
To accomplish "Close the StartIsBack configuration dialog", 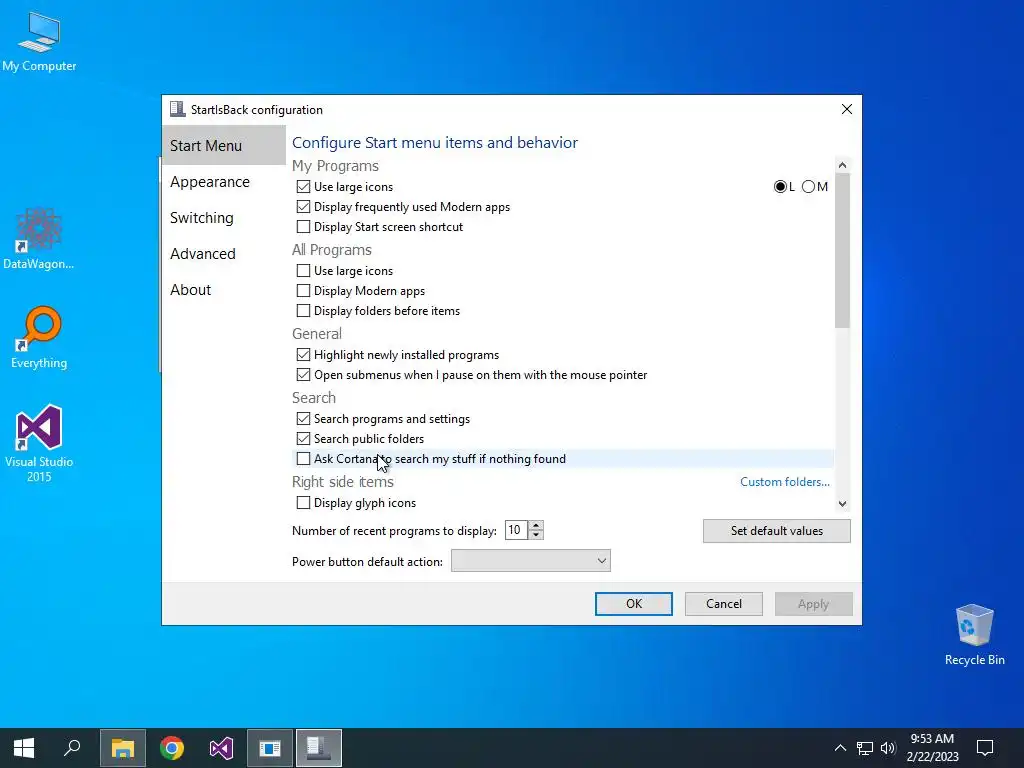I will click(x=846, y=109).
